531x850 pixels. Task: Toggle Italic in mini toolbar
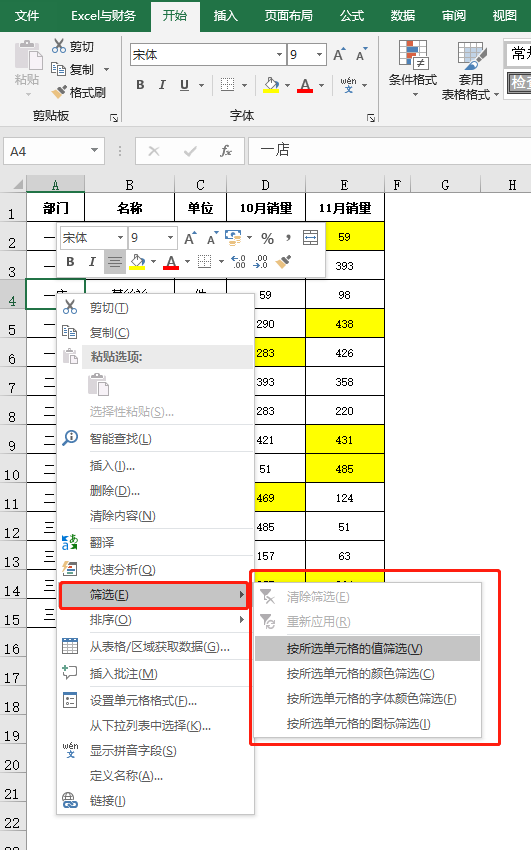[x=92, y=262]
